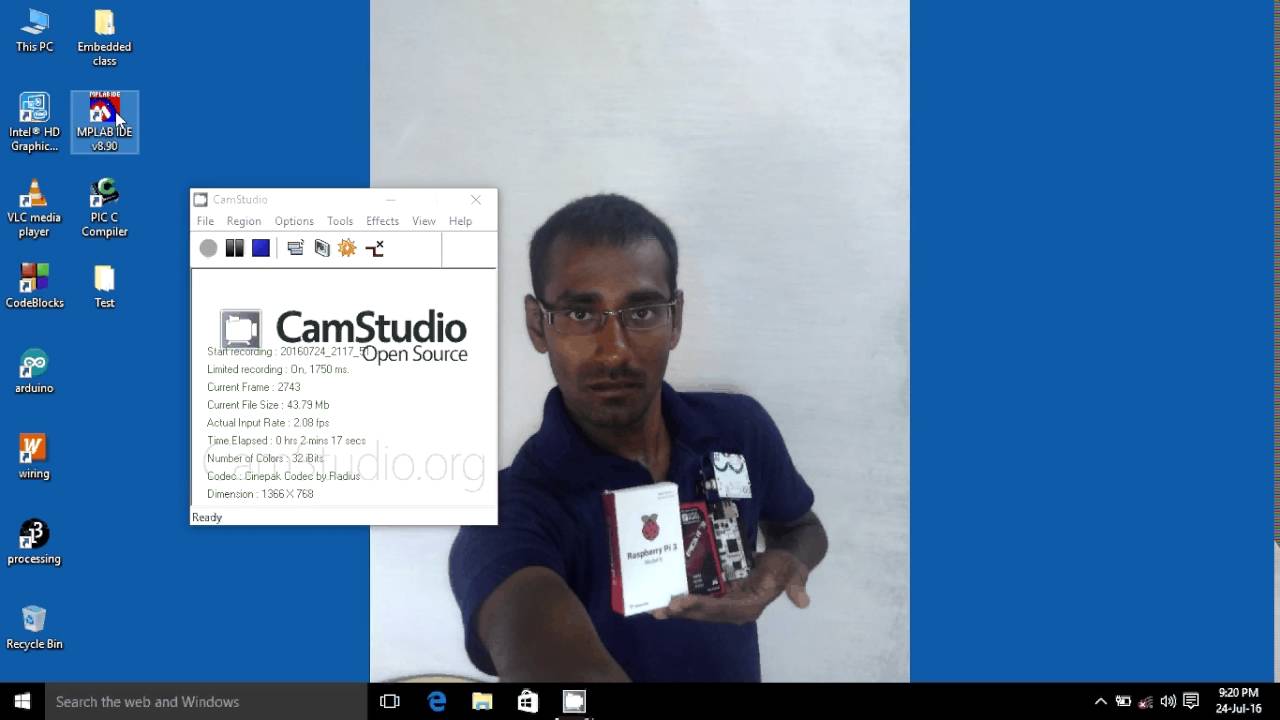Screen dimensions: 1280x720
Task: Select the Test folder icon
Action: (x=104, y=286)
